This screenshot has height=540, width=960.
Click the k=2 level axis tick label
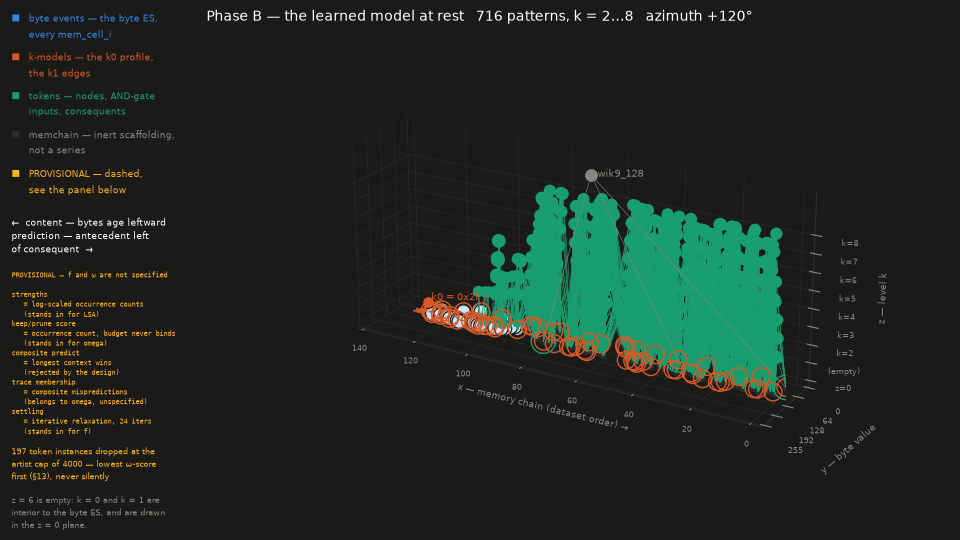coord(844,353)
